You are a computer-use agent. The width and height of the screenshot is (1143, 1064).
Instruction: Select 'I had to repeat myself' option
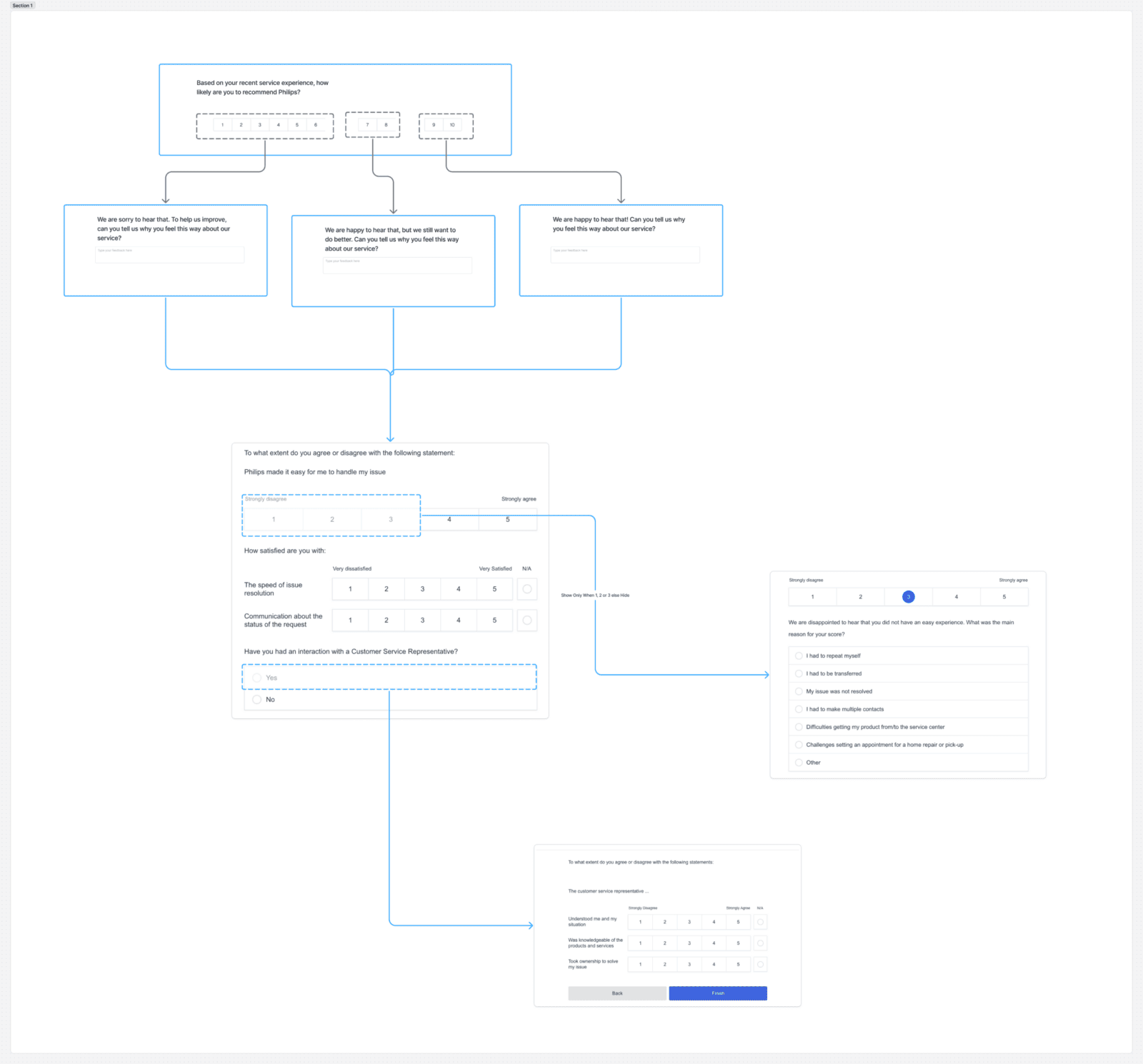908,656
